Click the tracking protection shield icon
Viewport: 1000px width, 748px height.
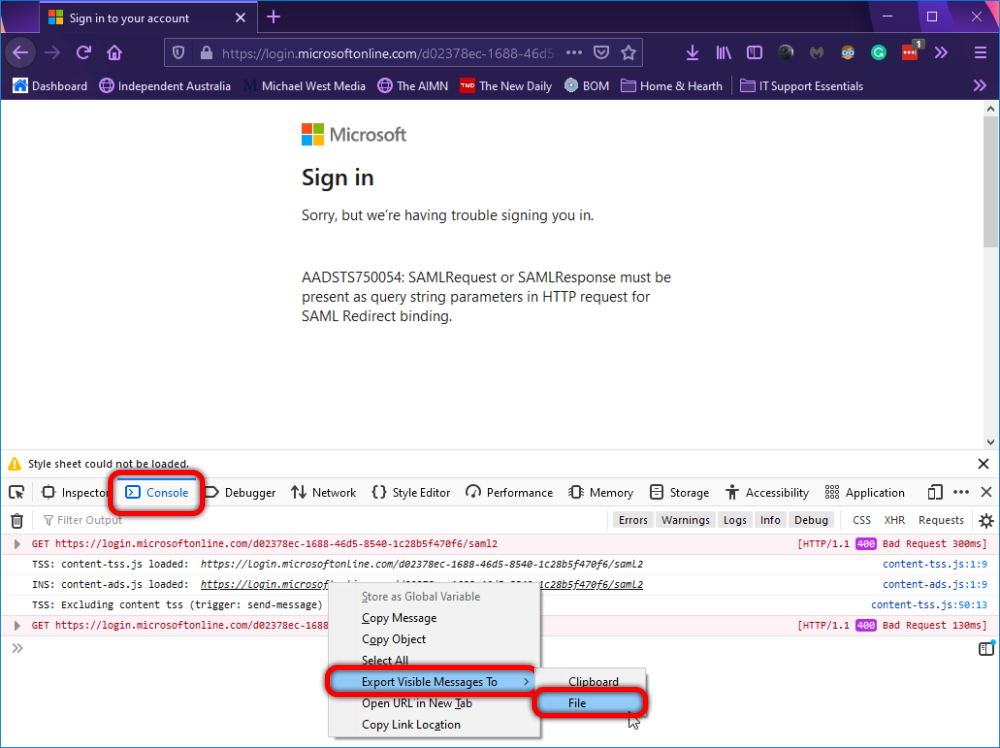(x=179, y=53)
